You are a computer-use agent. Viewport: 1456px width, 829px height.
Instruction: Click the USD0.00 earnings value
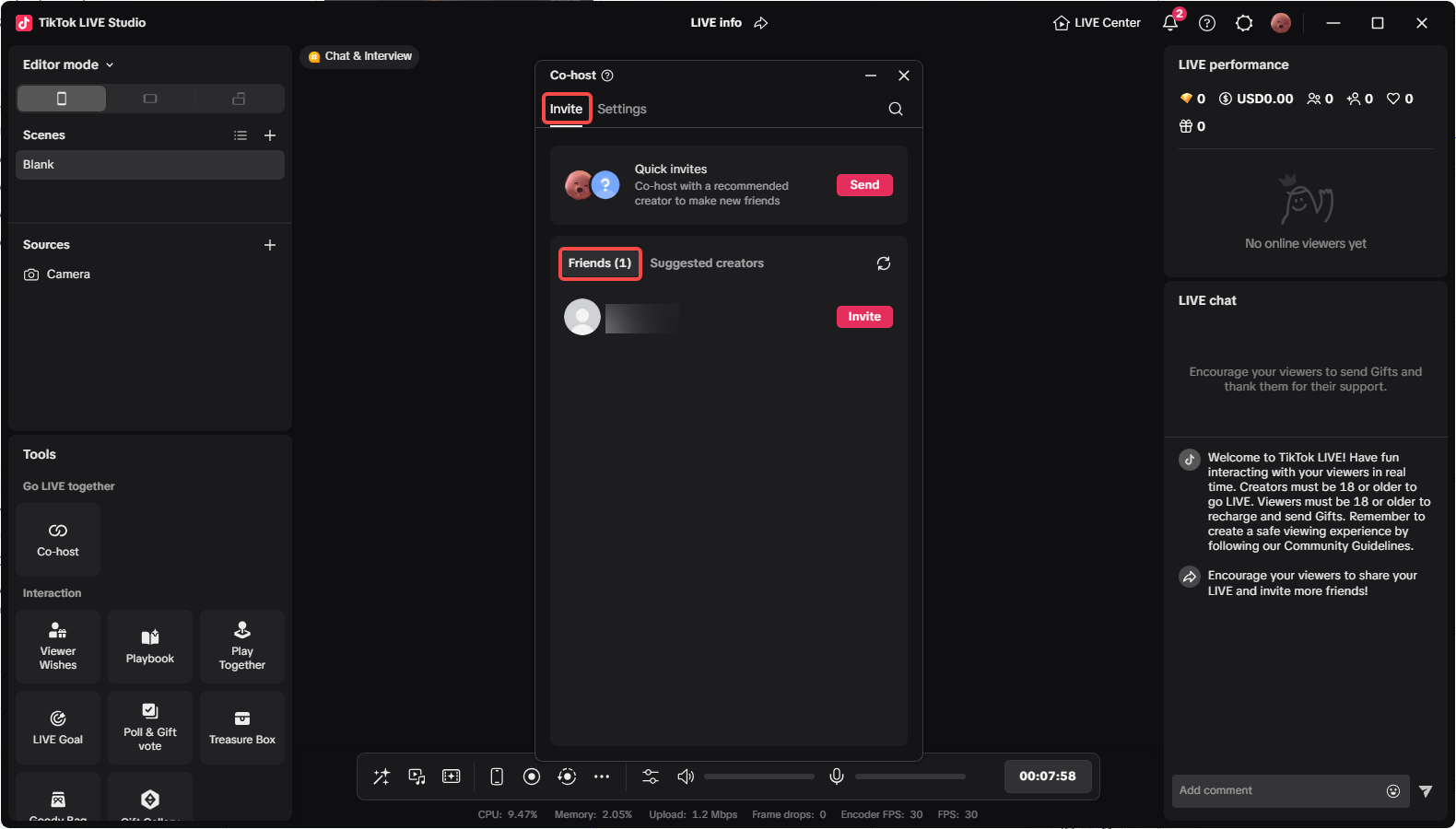click(1257, 99)
